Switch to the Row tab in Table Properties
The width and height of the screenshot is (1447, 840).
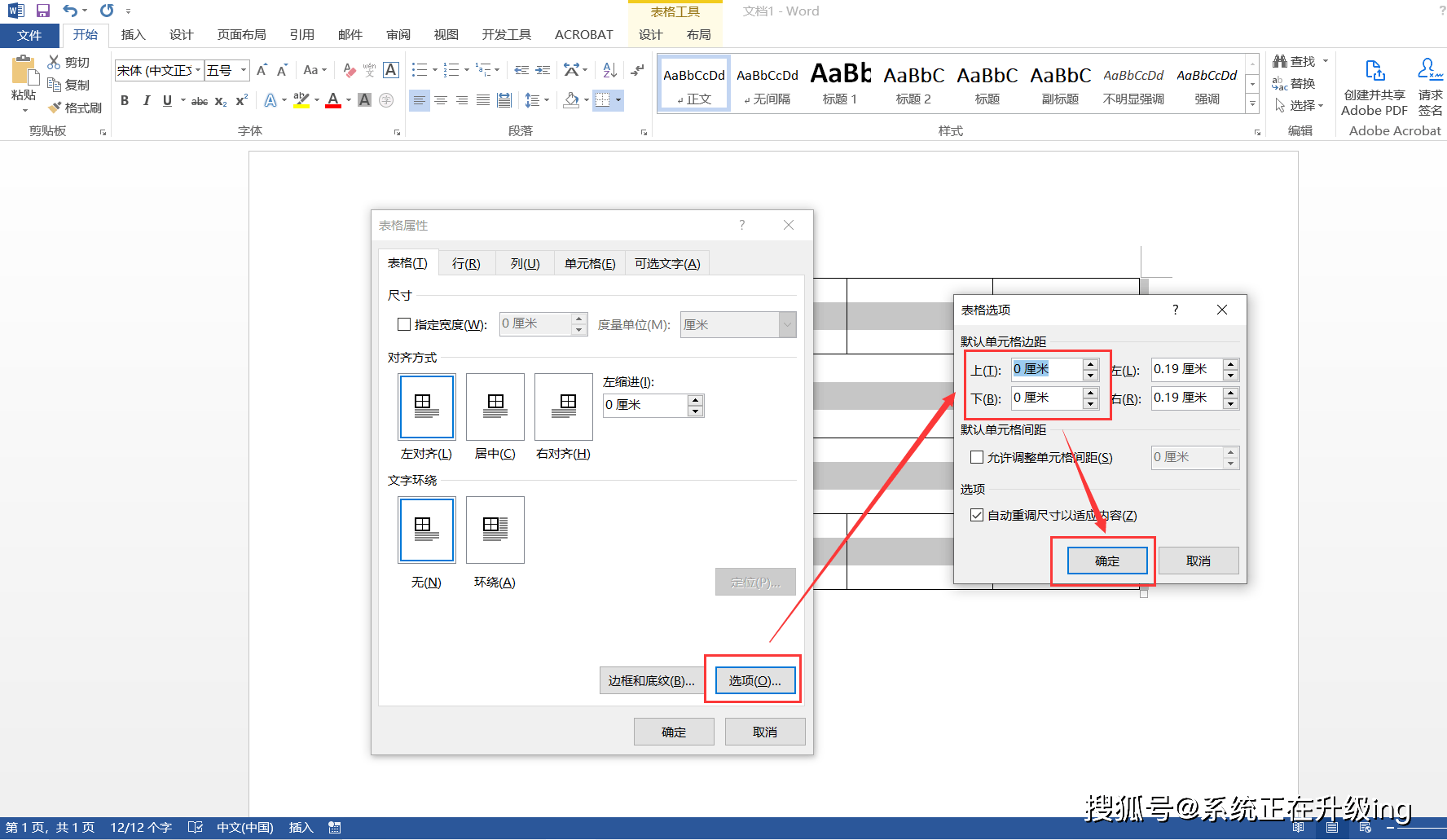466,263
